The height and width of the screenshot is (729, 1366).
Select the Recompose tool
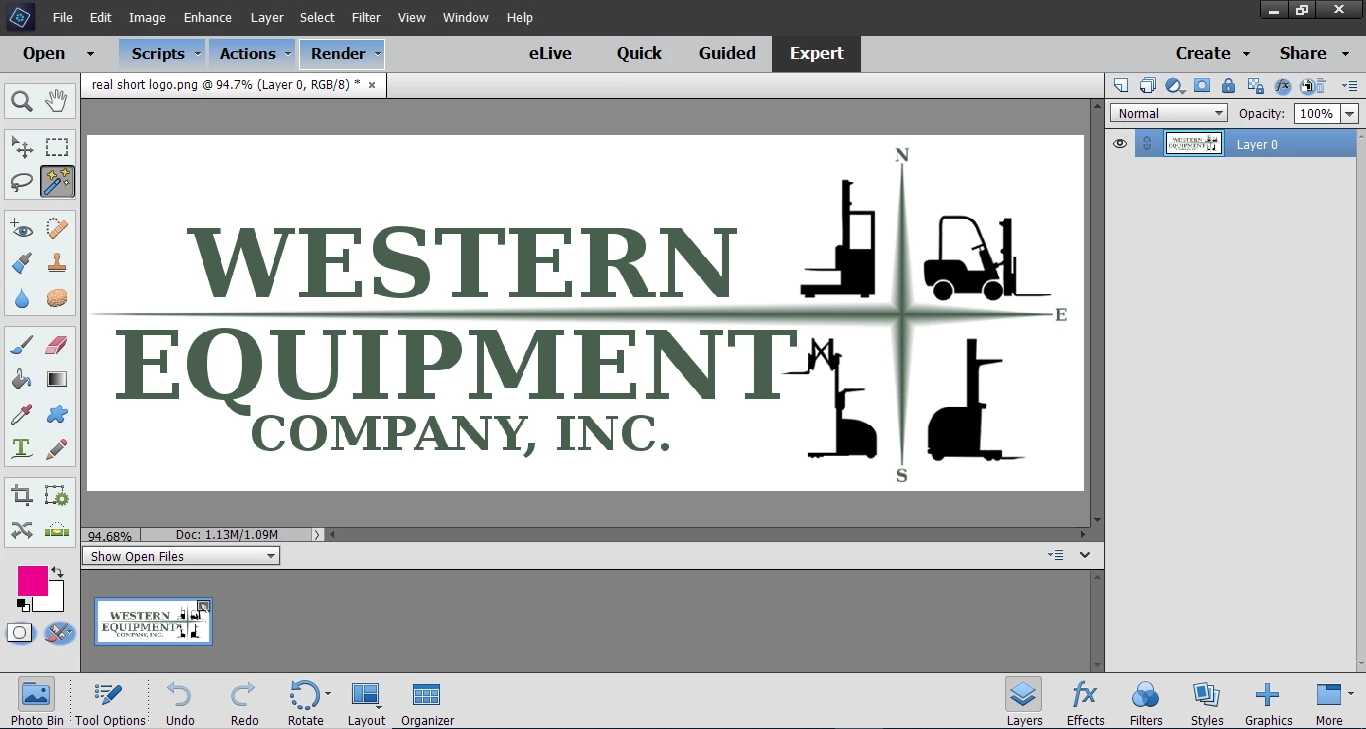tap(57, 496)
